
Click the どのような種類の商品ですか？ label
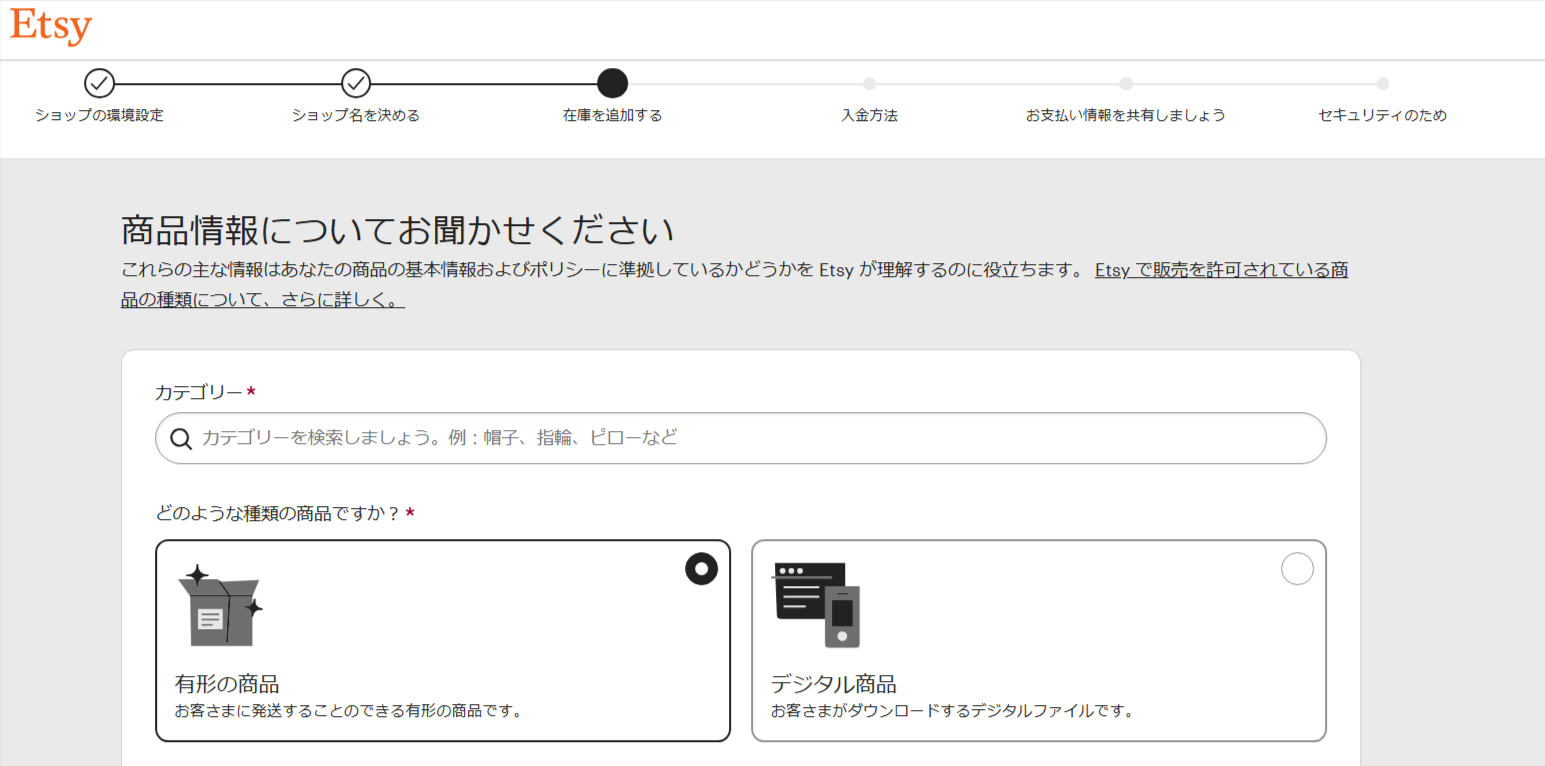278,513
